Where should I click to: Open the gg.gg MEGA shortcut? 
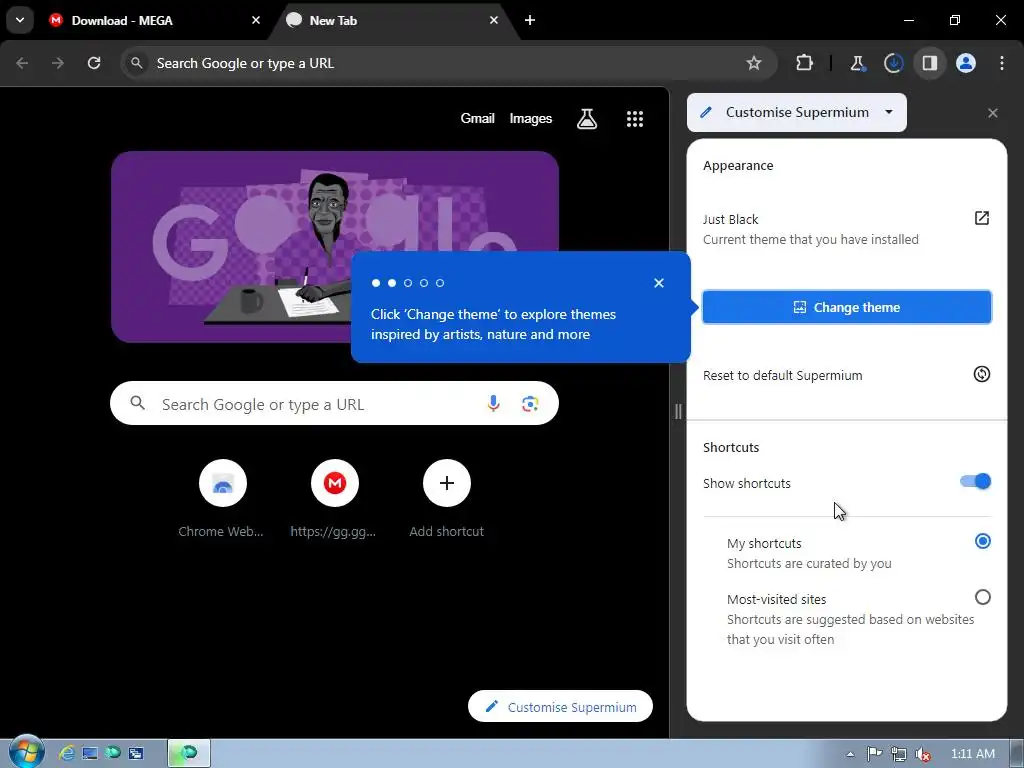(334, 500)
